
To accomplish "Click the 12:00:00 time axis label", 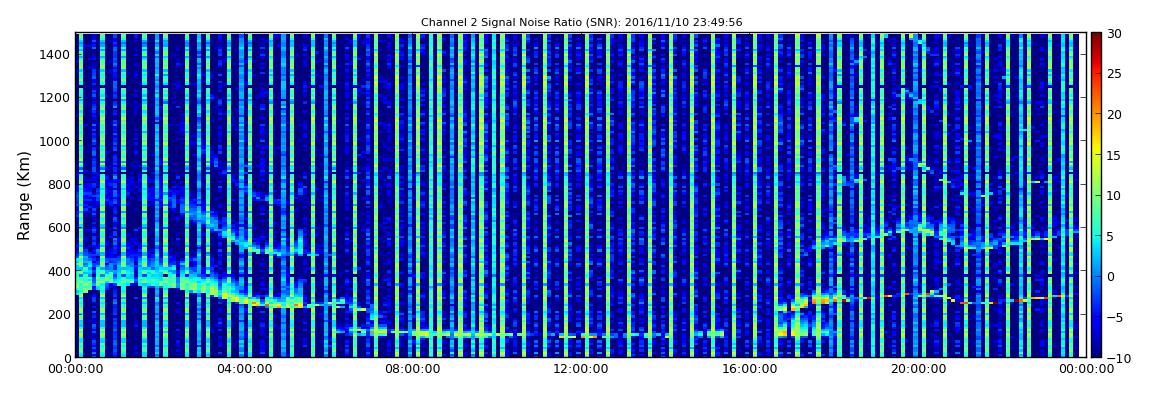I will click(x=579, y=370).
